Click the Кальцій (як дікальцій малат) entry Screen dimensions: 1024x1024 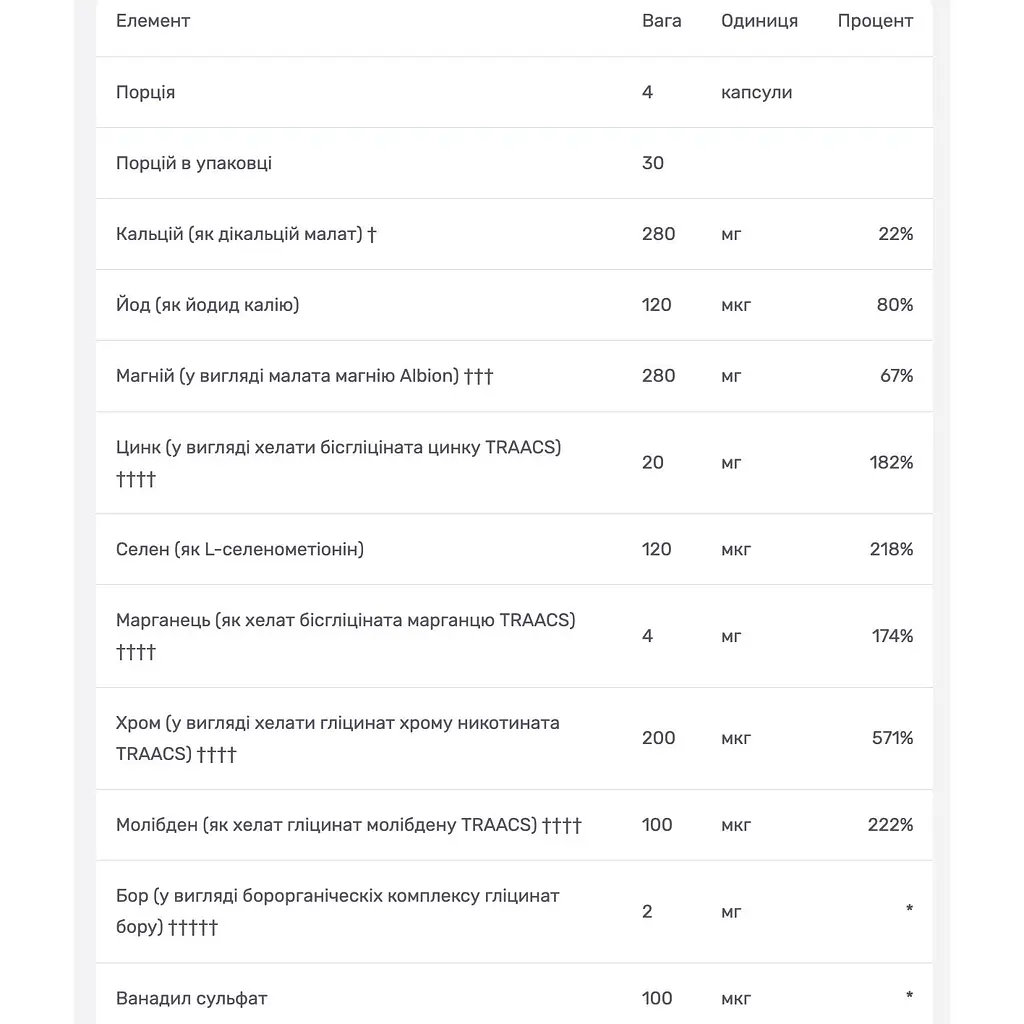(246, 234)
